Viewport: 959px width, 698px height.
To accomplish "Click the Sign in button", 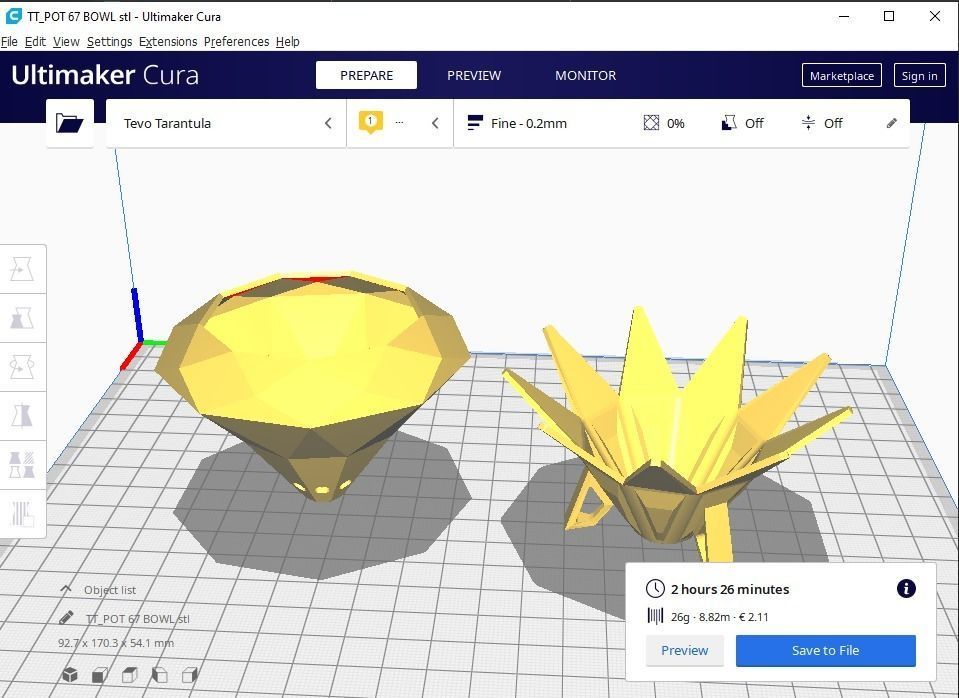I will pos(919,76).
